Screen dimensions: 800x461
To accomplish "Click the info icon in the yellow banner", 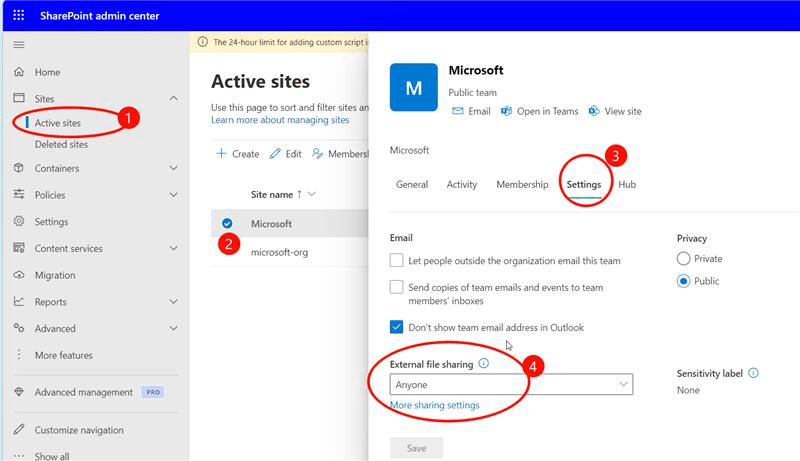I will pyautogui.click(x=203, y=42).
